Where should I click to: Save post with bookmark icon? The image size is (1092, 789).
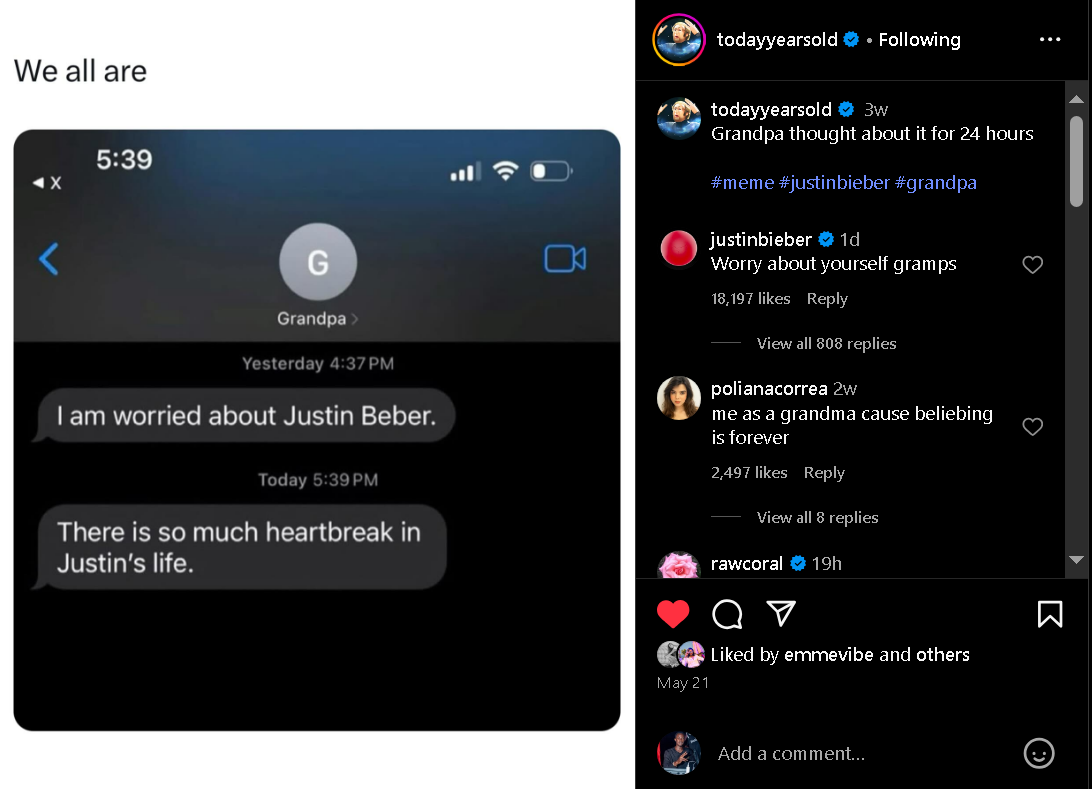[1050, 614]
